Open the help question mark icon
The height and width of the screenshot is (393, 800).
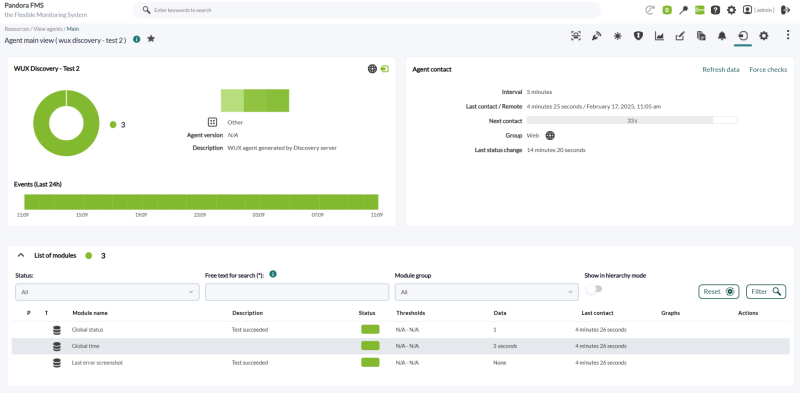(x=715, y=10)
